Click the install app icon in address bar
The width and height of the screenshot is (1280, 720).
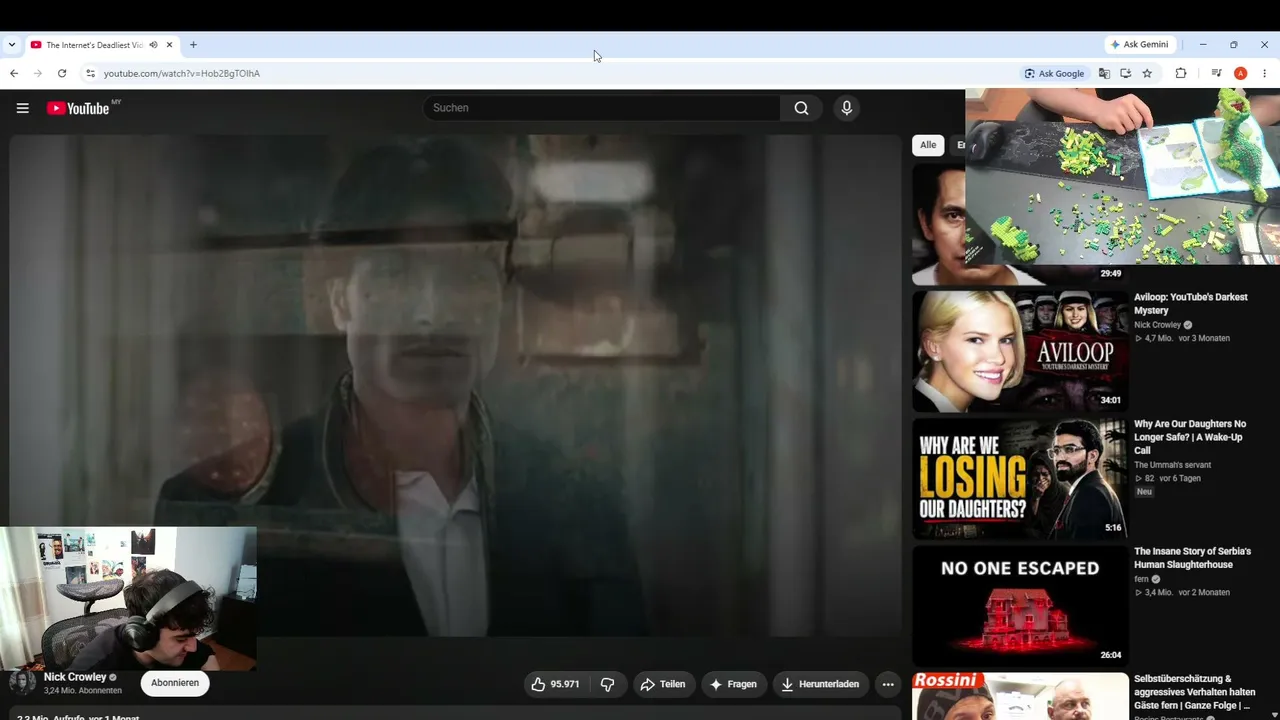pos(1125,73)
